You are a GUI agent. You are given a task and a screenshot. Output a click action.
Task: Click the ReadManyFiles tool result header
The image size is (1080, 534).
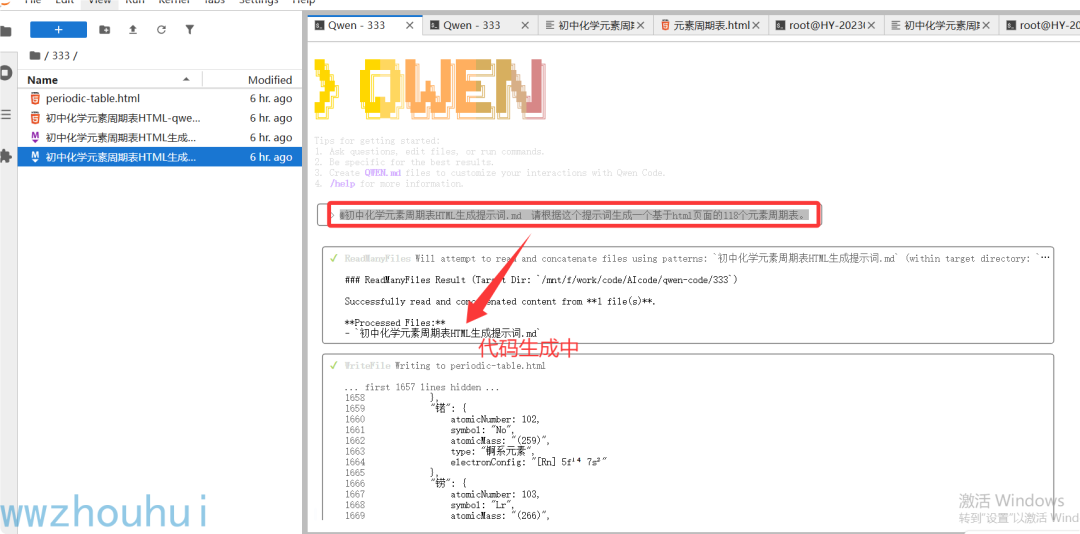click(x=377, y=258)
